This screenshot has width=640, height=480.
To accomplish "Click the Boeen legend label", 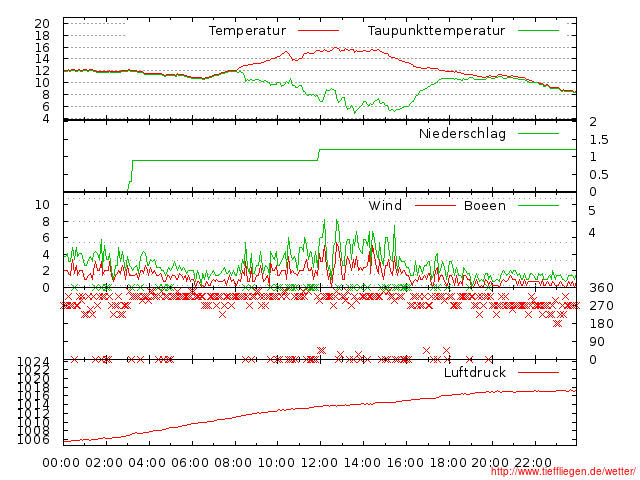I will click(x=484, y=205).
